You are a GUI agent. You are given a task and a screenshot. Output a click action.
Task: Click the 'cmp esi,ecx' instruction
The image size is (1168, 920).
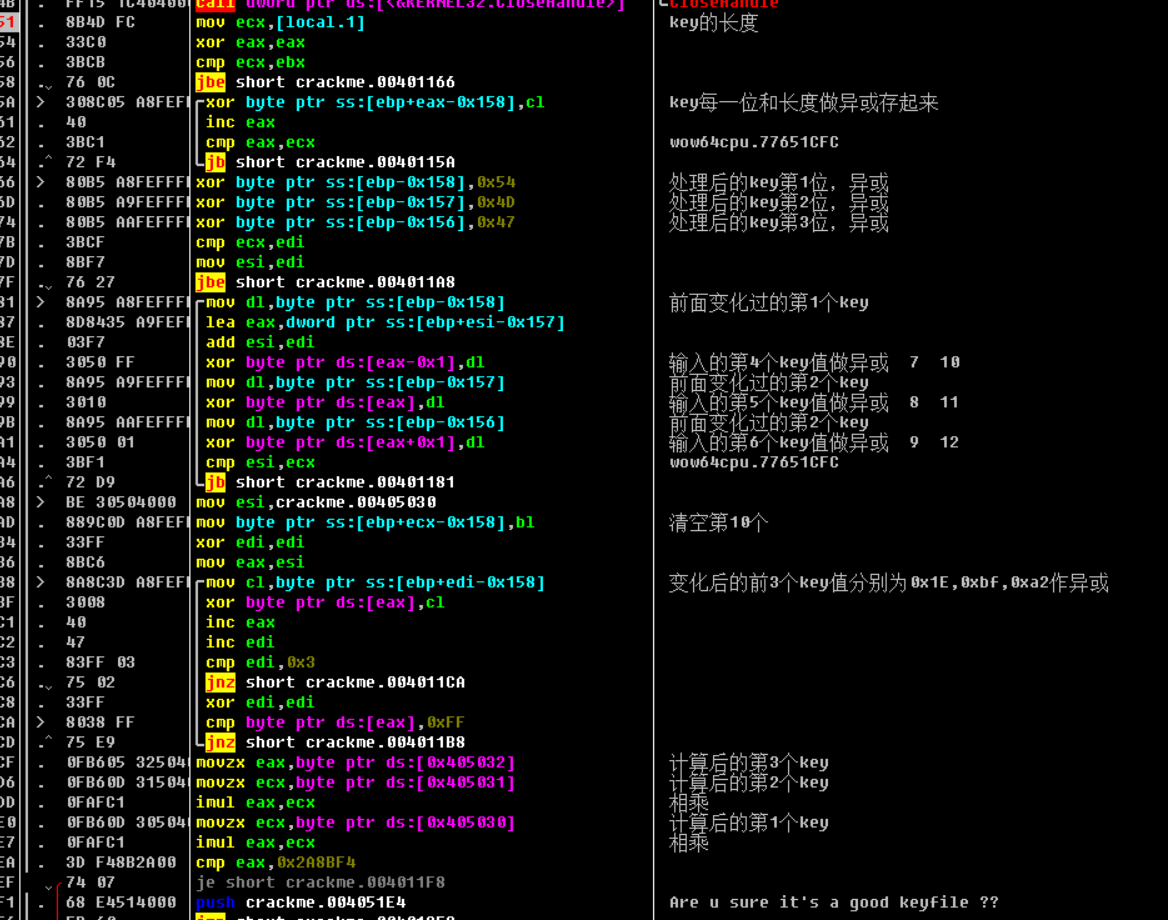point(260,463)
